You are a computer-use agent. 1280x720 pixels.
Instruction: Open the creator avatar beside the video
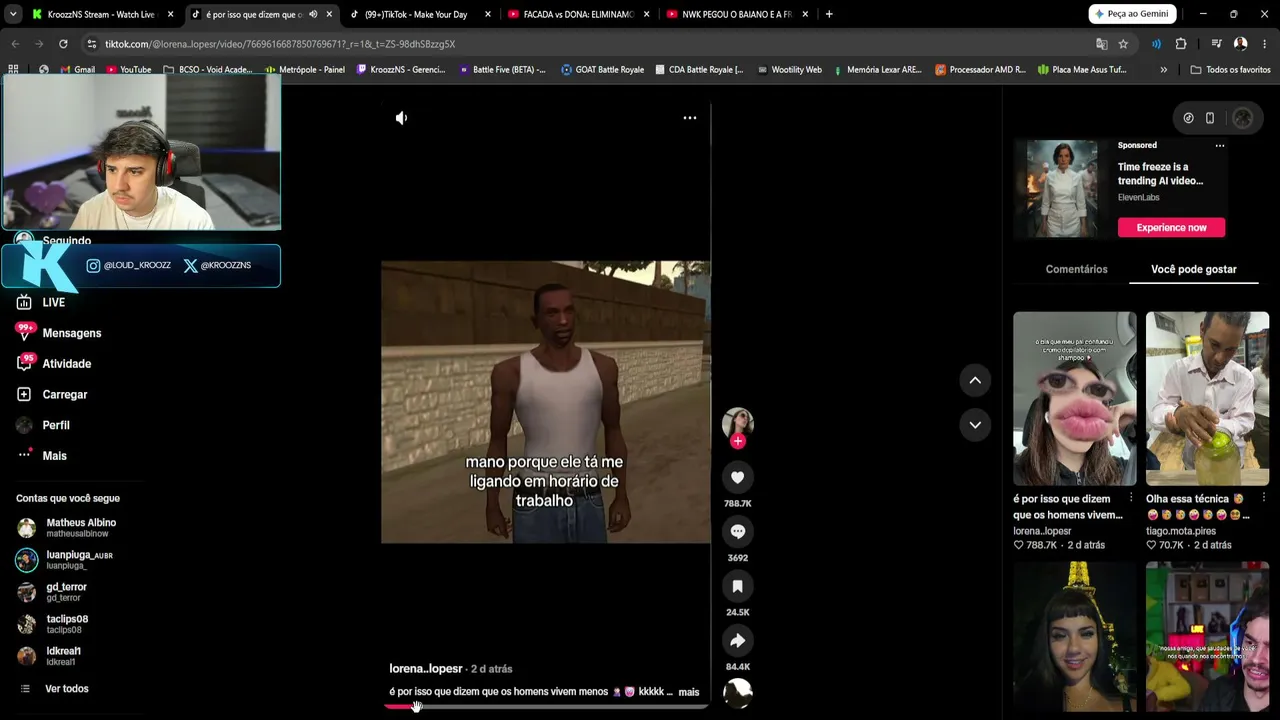point(738,422)
